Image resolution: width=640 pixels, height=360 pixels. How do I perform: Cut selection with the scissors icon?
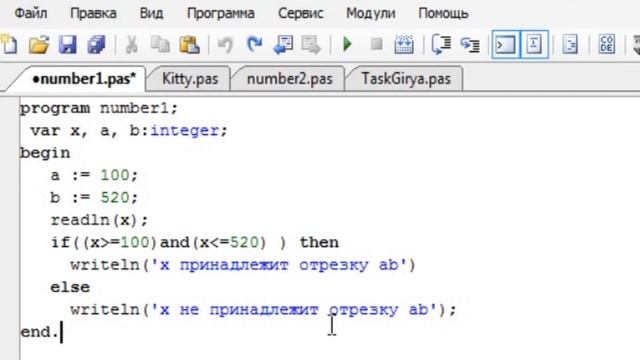click(131, 44)
